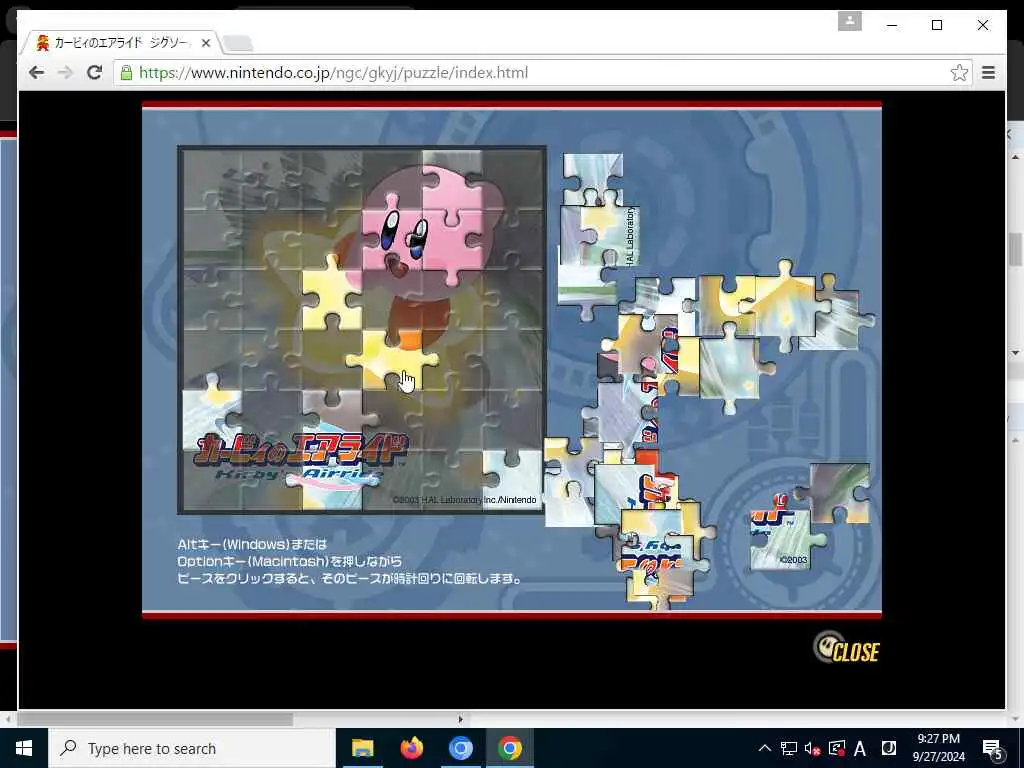
Task: Click taskbar search box
Action: click(x=192, y=748)
